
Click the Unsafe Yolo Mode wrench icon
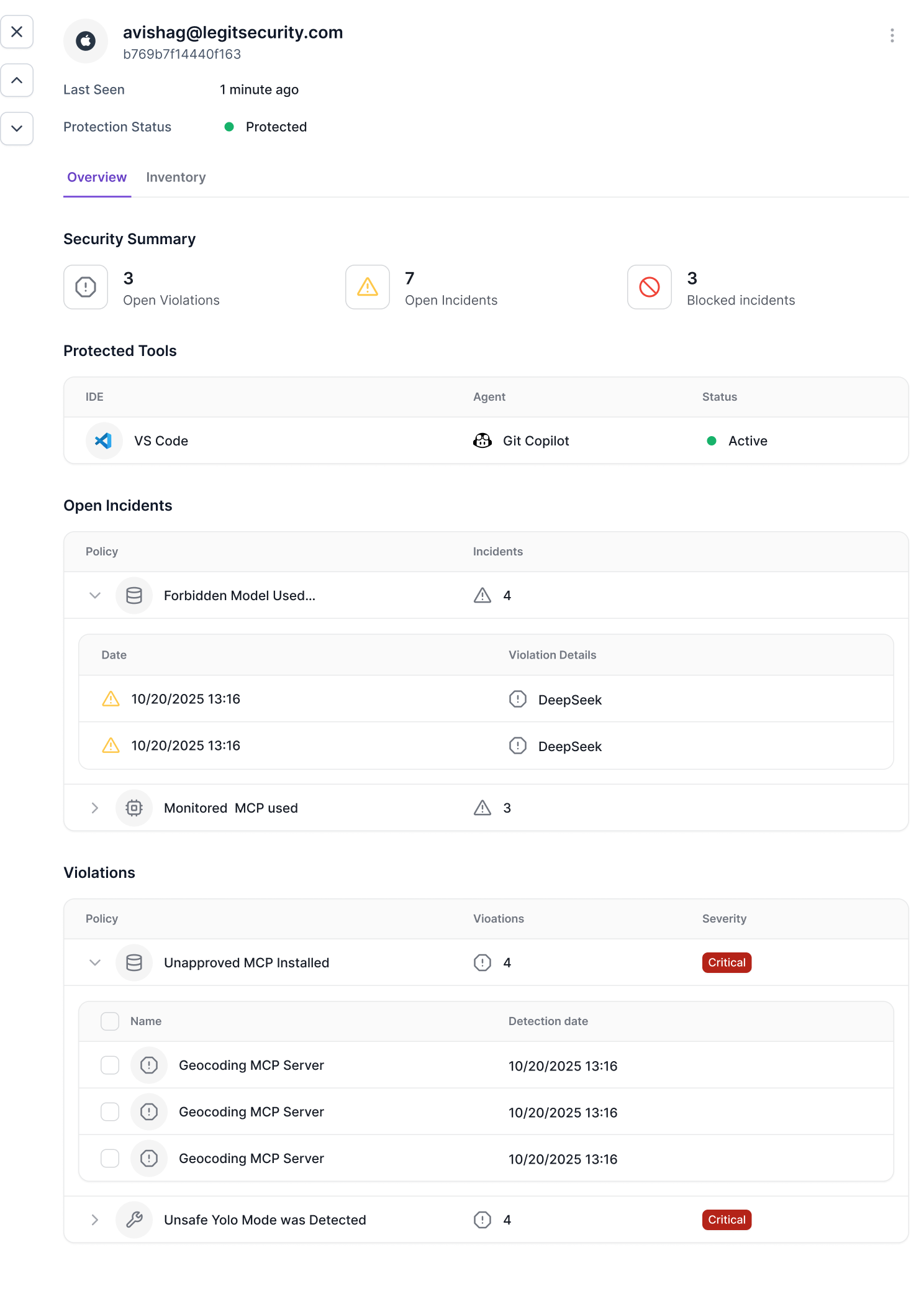click(x=134, y=1220)
